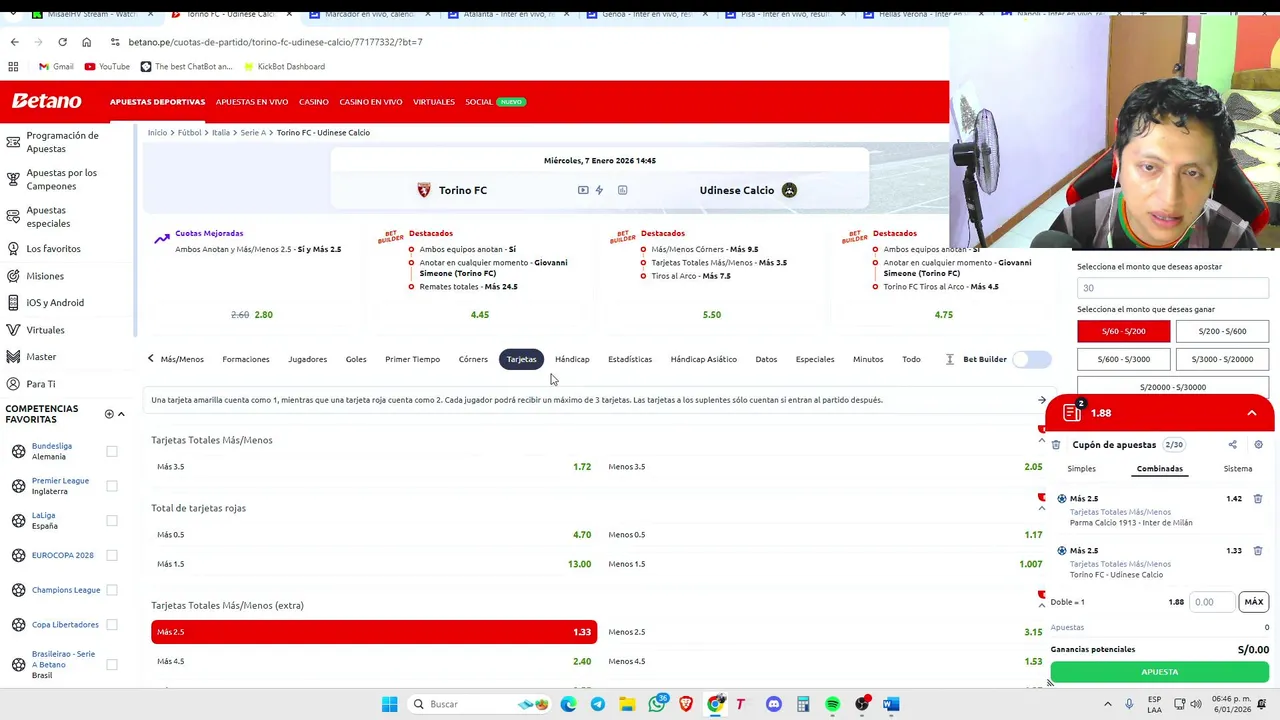
Task: Click the MÁX stake button
Action: point(1253,602)
